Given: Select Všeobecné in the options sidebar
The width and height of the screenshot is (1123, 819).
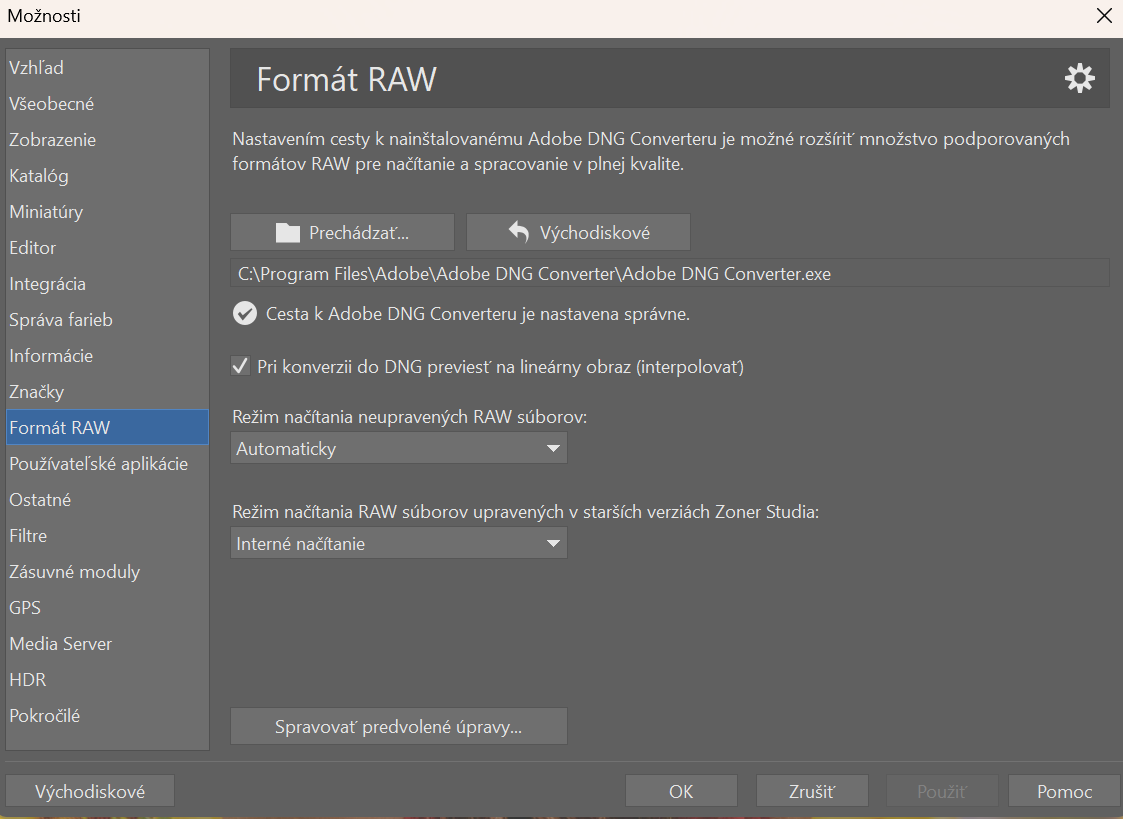Looking at the screenshot, I should point(107,104).
